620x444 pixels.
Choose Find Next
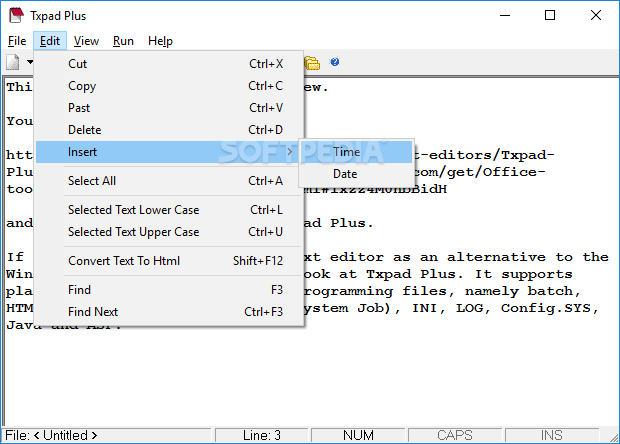click(169, 312)
